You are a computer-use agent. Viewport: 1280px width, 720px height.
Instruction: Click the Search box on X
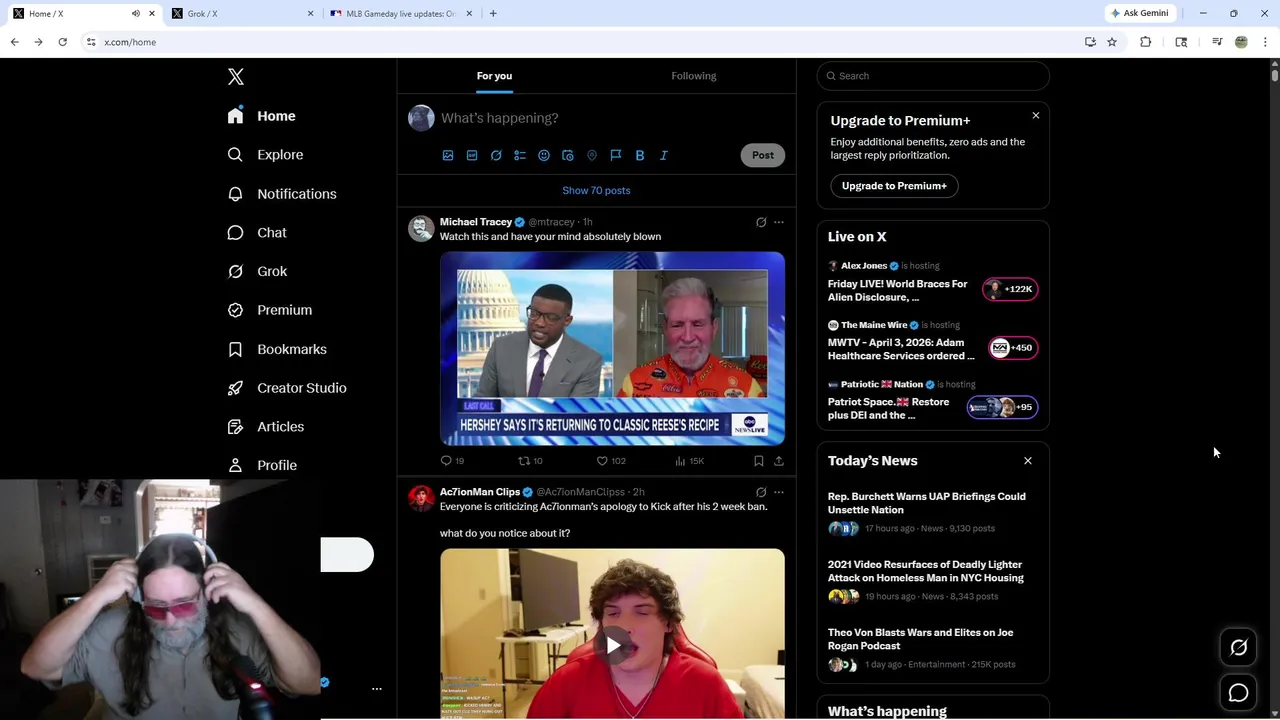[933, 76]
